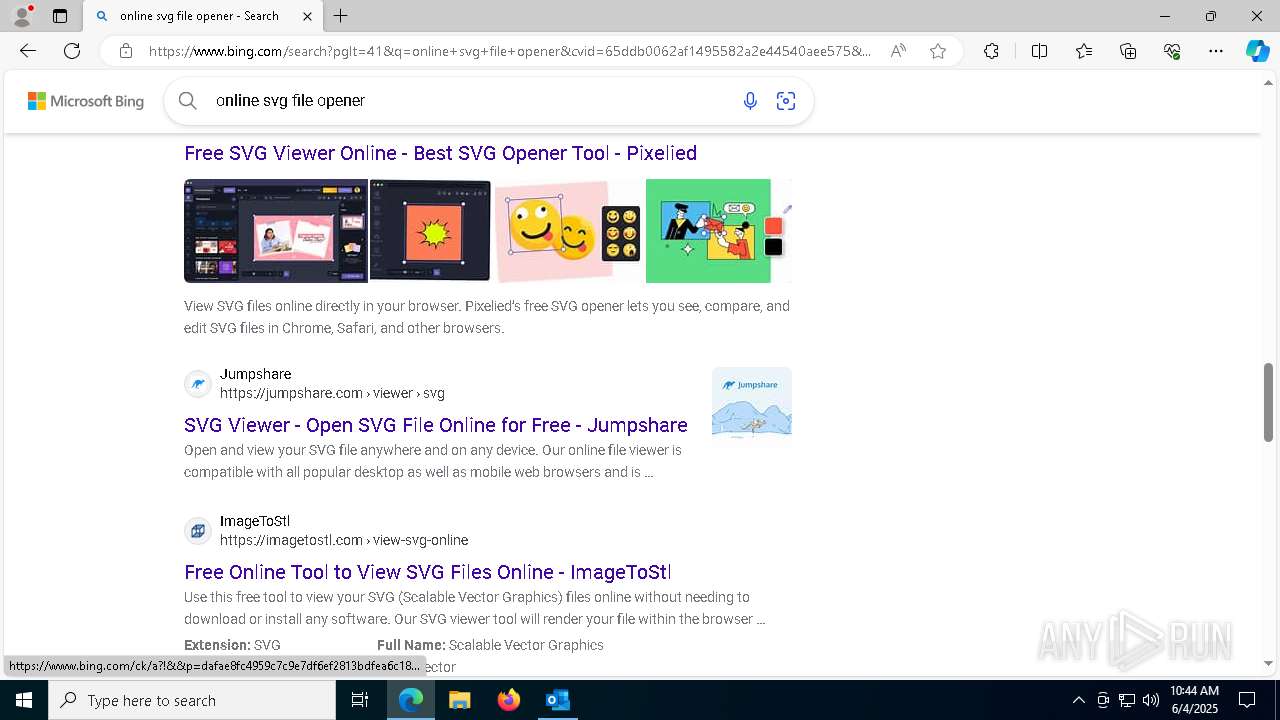This screenshot has height=720, width=1280.
Task: Open a new tab plus button
Action: tap(341, 16)
